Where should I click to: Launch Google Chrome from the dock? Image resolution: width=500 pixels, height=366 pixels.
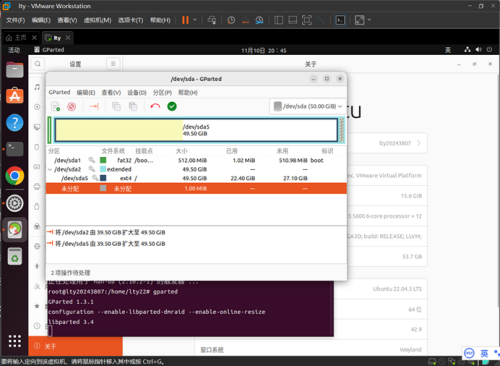[15, 176]
